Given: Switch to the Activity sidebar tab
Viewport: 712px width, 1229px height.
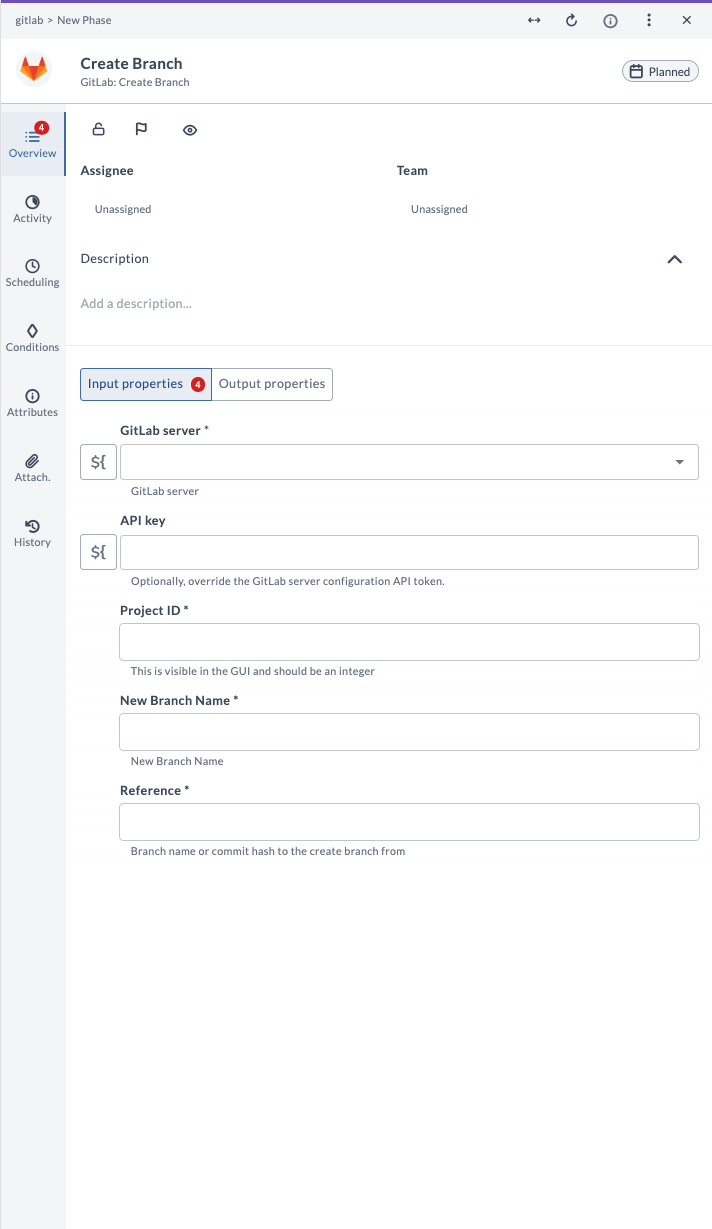Looking at the screenshot, I should [x=32, y=209].
